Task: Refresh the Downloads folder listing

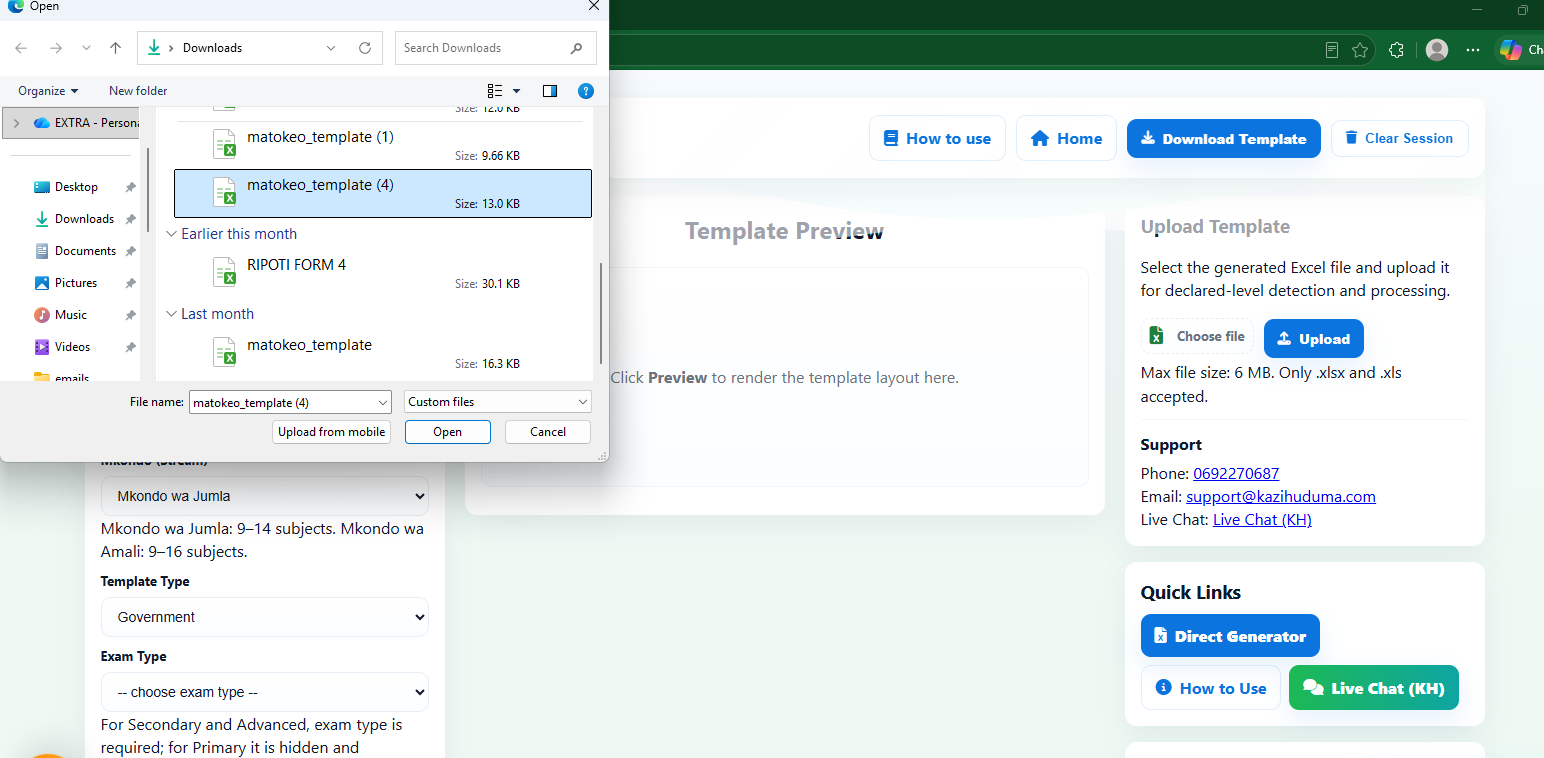Action: pyautogui.click(x=365, y=48)
